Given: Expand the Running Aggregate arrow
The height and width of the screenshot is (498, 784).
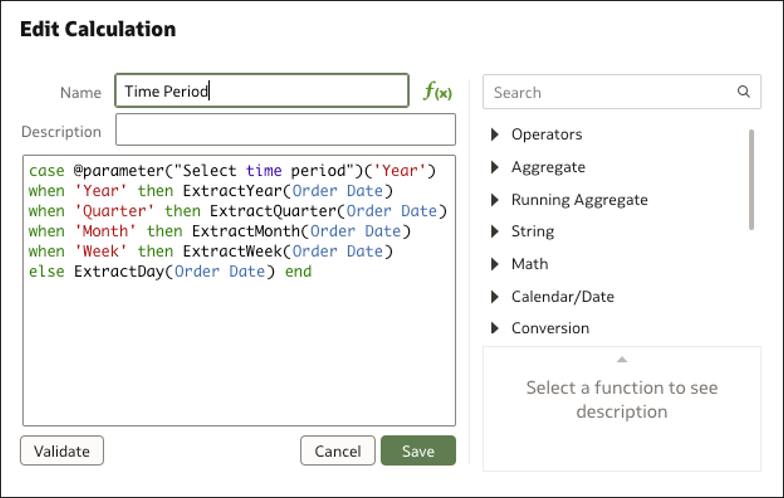Looking at the screenshot, I should click(x=495, y=200).
